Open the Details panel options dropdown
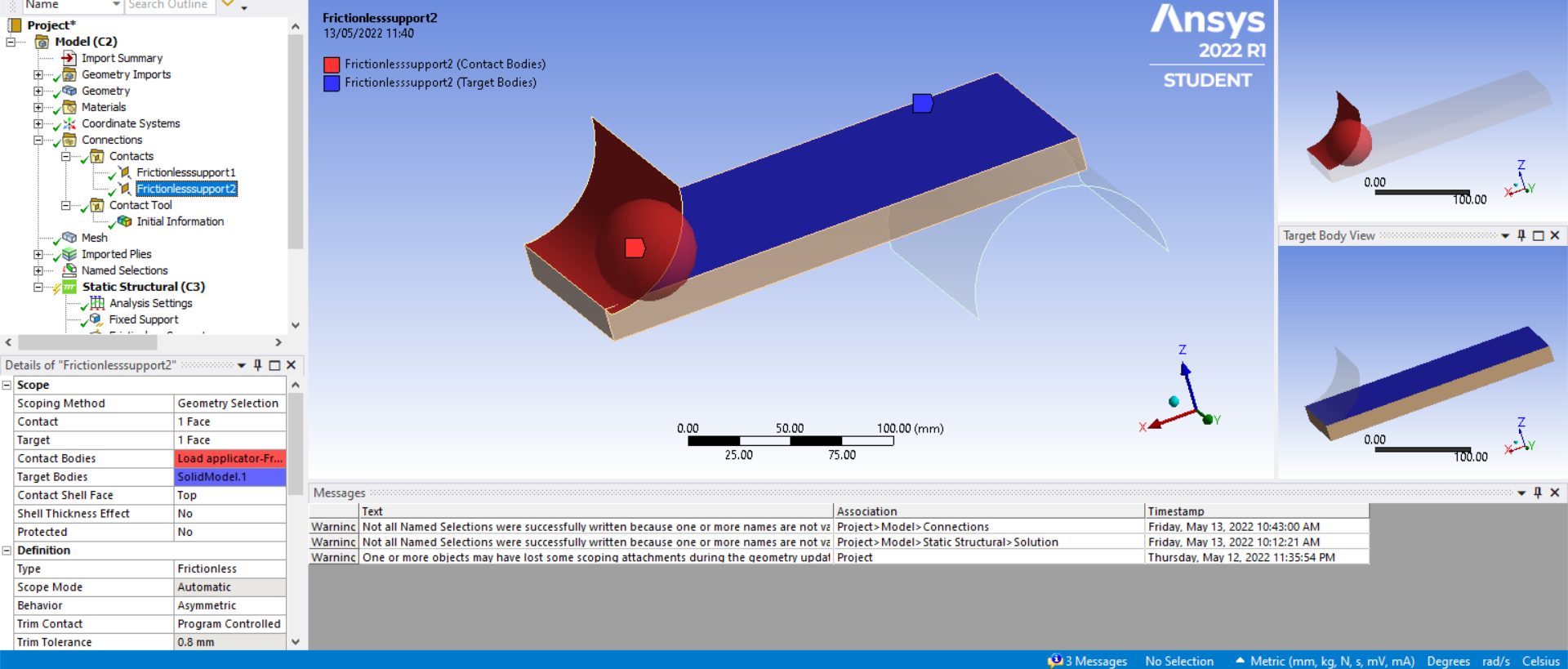The height and width of the screenshot is (669, 1568). pos(242,365)
